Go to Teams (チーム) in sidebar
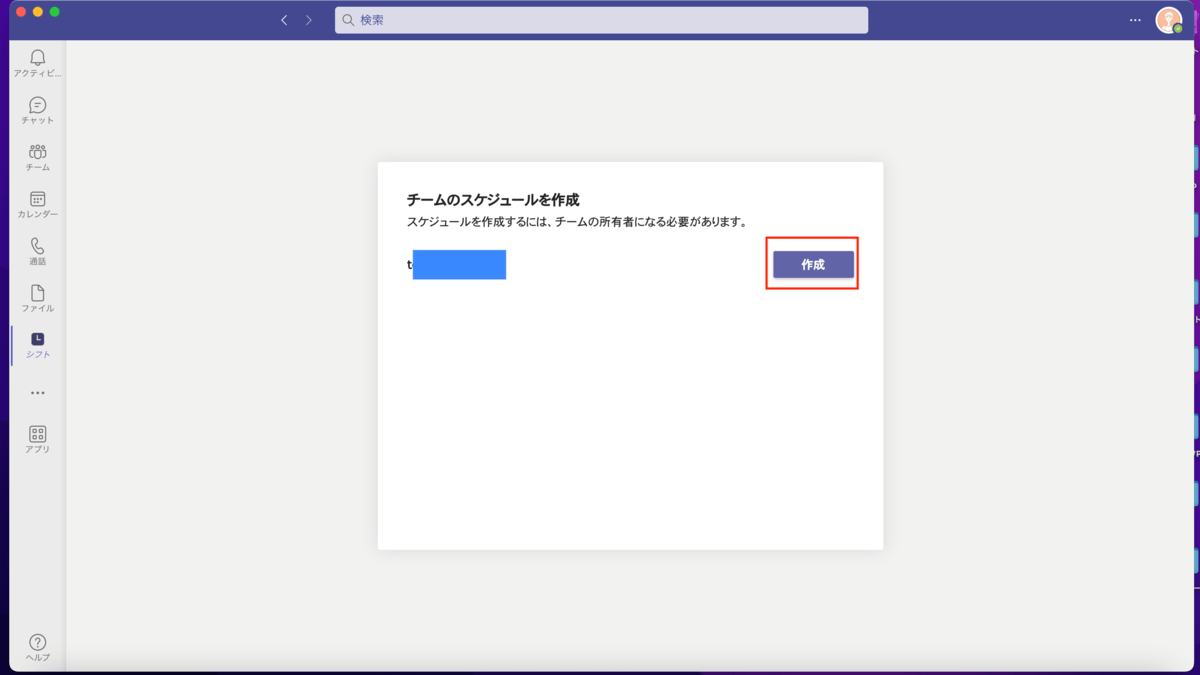The image size is (1200, 675). pos(37,158)
